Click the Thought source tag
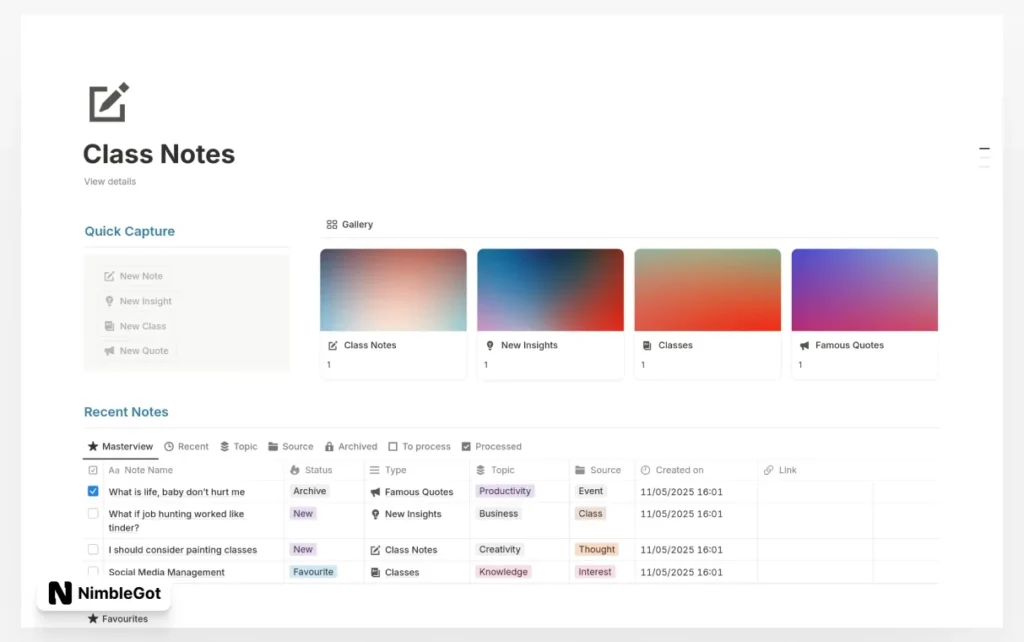 596,549
